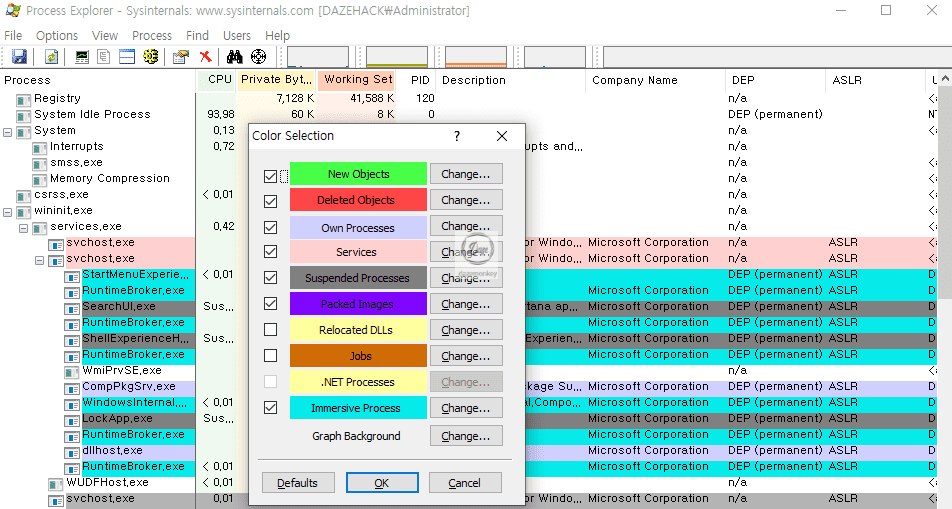Click Change for New Objects color
This screenshot has height=509, width=952.
click(466, 174)
